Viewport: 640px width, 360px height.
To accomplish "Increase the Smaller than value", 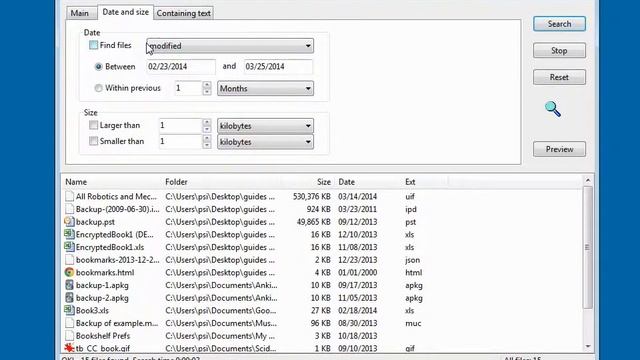I will coord(207,138).
